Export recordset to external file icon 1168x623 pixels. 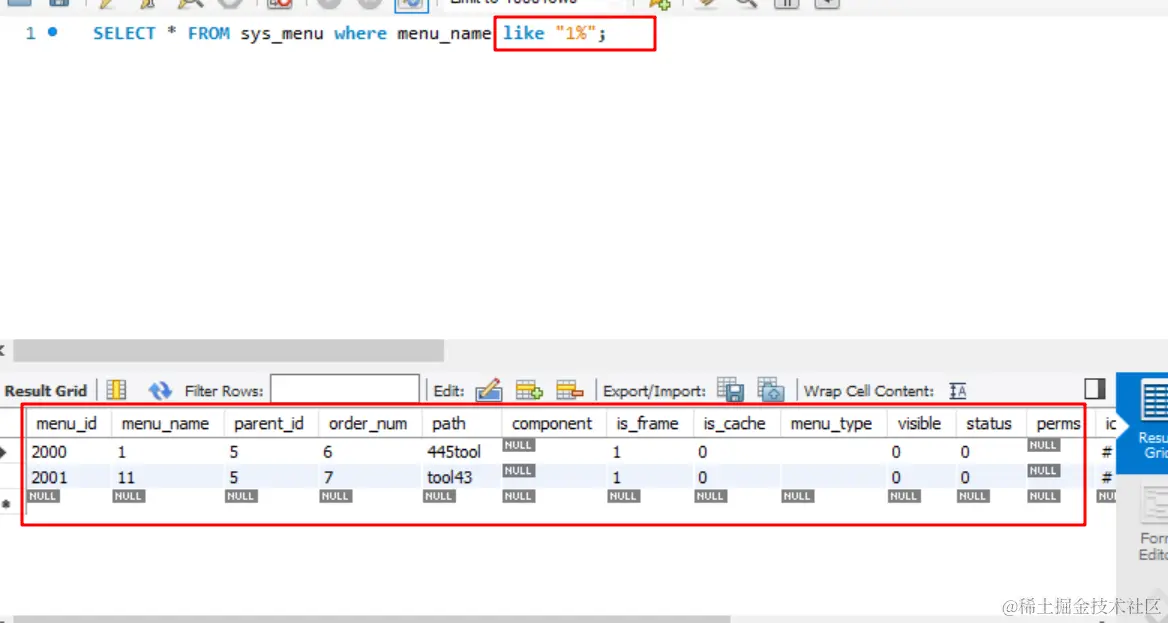(x=730, y=390)
